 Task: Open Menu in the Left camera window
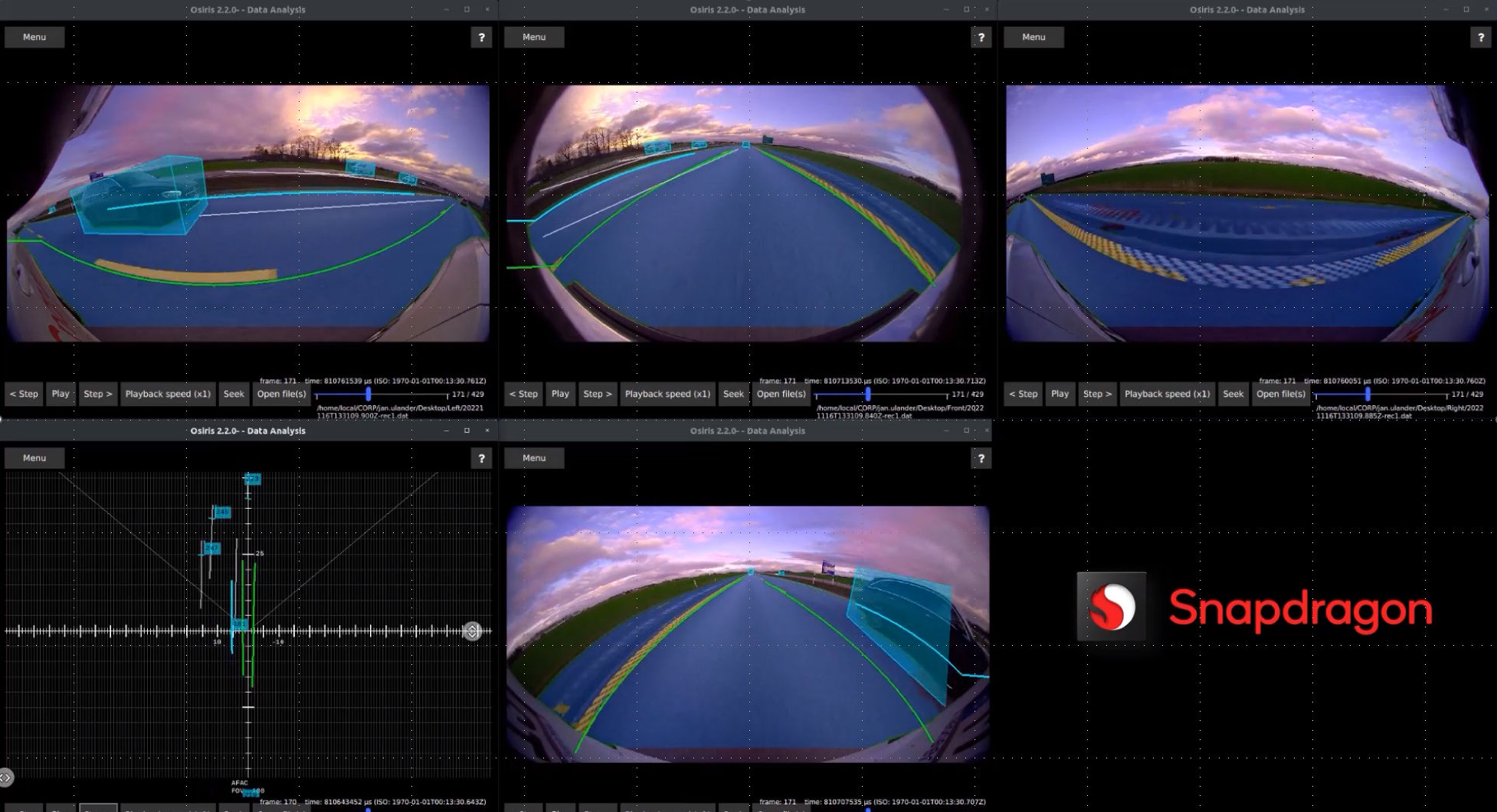pos(34,37)
